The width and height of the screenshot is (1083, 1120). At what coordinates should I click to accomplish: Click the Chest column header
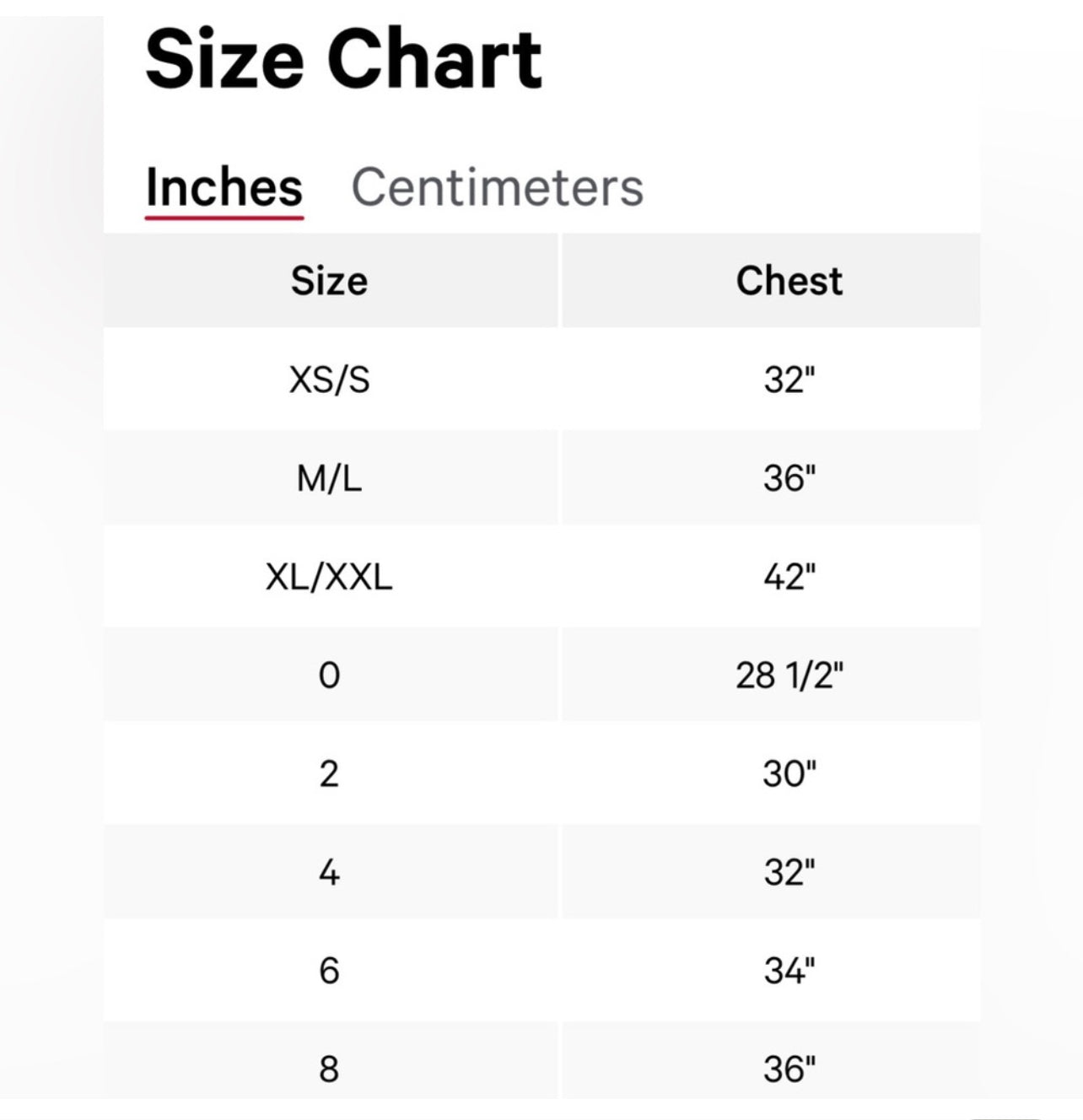coord(788,280)
